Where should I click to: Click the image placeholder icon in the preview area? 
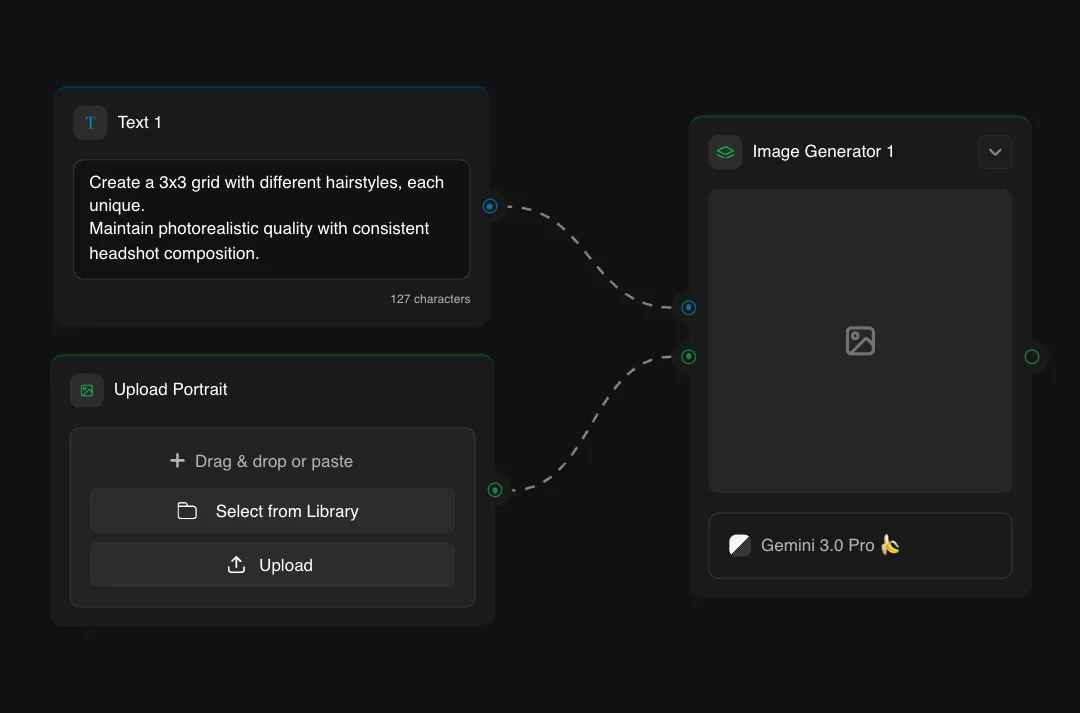[860, 340]
